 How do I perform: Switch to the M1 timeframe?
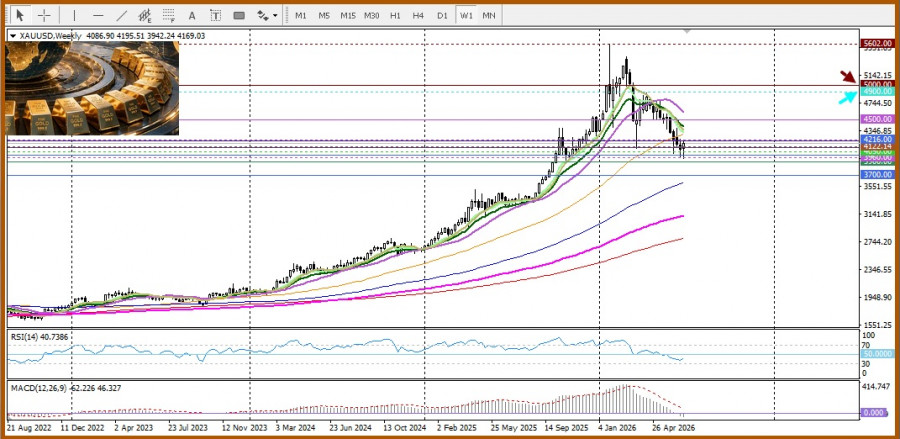(301, 15)
